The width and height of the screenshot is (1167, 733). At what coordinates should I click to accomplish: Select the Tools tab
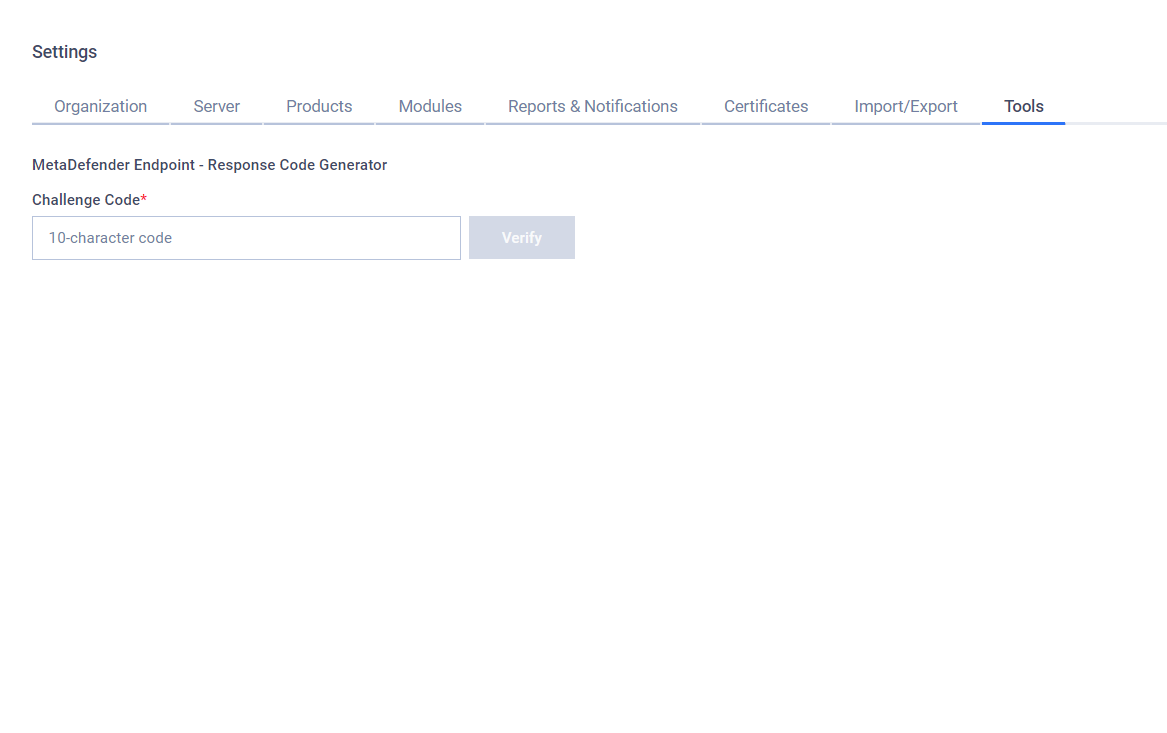pos(1023,106)
